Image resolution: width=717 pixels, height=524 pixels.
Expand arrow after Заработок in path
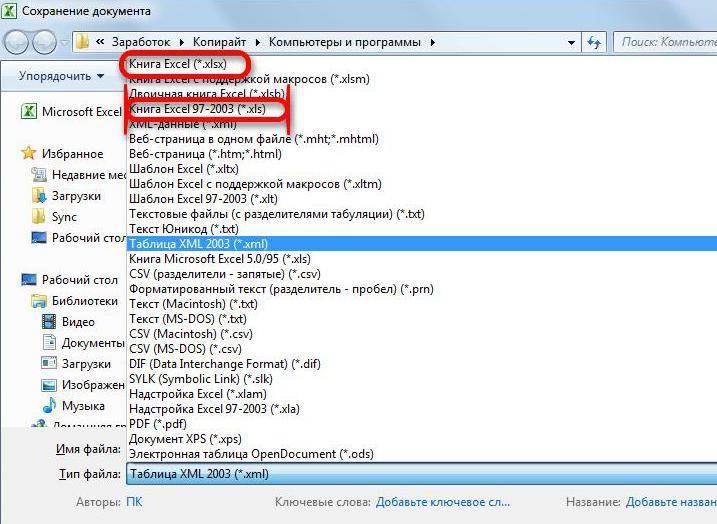coord(182,43)
